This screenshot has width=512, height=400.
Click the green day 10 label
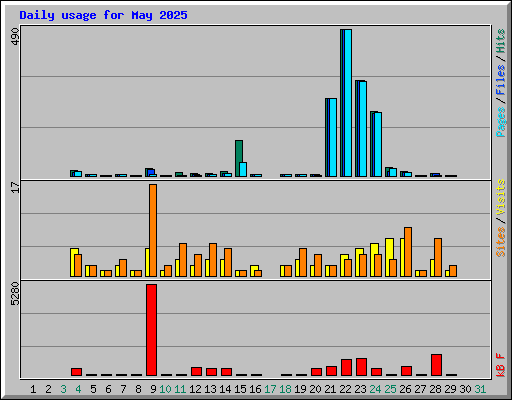coord(165,389)
